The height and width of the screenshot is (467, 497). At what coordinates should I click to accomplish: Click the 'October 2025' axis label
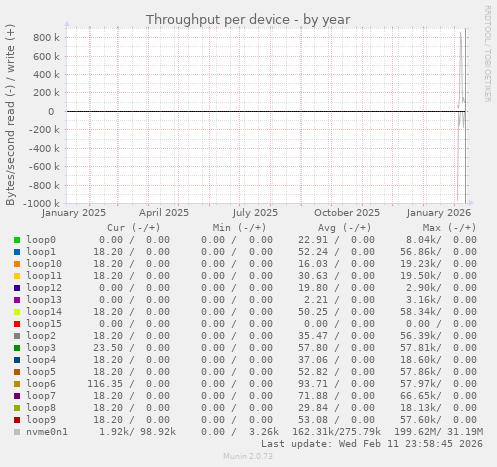347,213
